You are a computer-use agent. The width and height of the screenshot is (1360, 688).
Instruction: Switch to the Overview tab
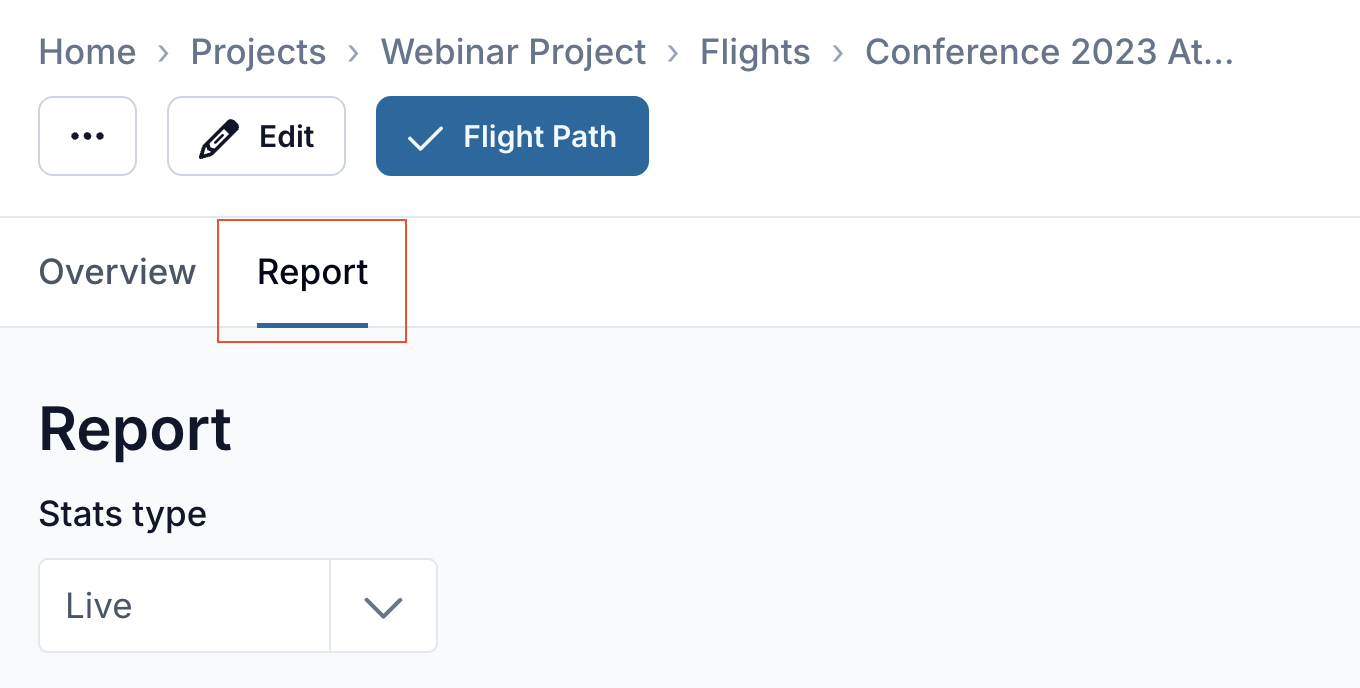tap(117, 272)
